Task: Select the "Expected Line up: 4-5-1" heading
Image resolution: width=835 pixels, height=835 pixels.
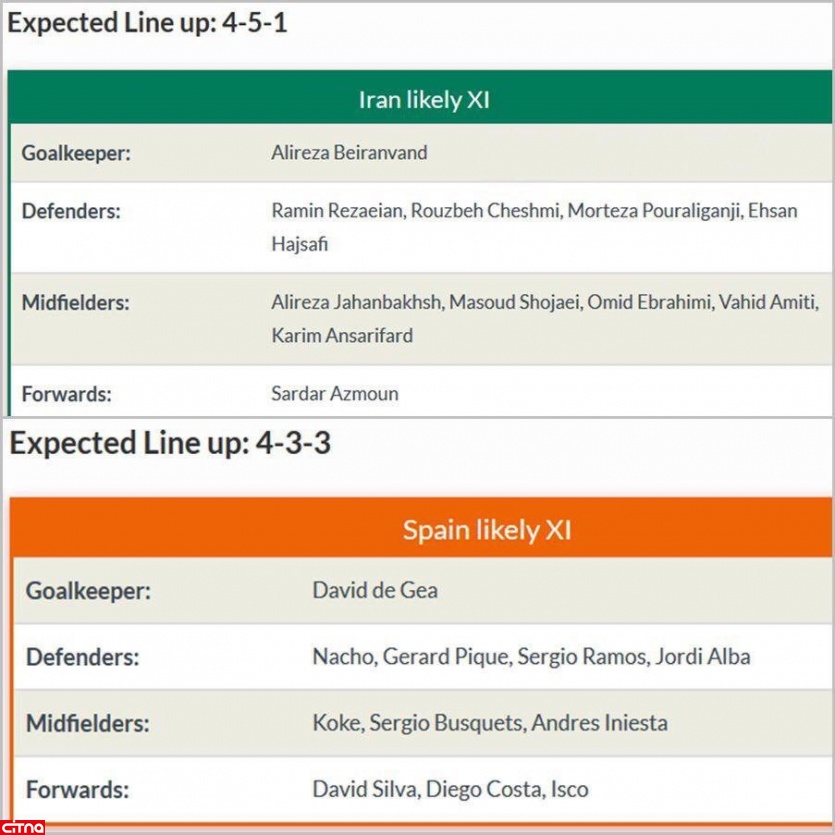Action: pos(147,23)
